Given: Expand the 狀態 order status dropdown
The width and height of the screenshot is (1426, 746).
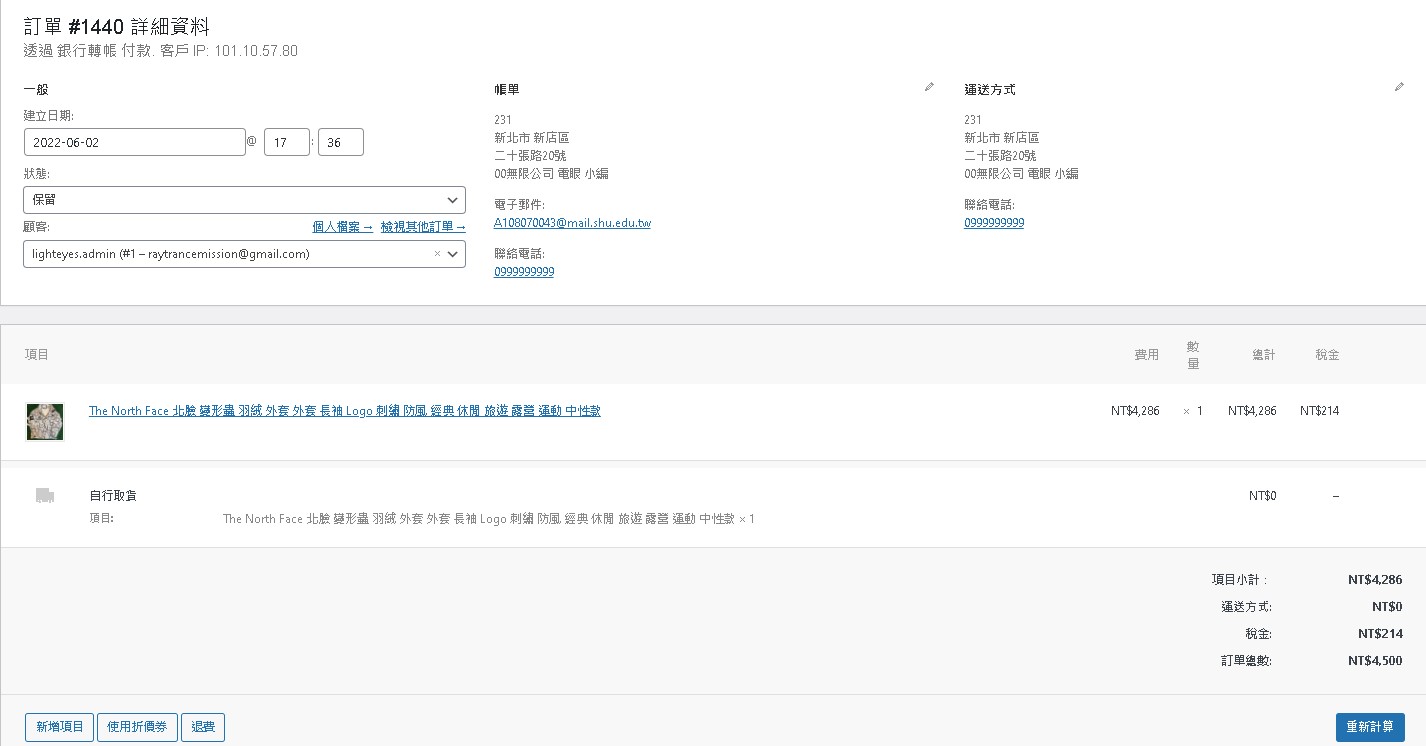Looking at the screenshot, I should pyautogui.click(x=244, y=200).
